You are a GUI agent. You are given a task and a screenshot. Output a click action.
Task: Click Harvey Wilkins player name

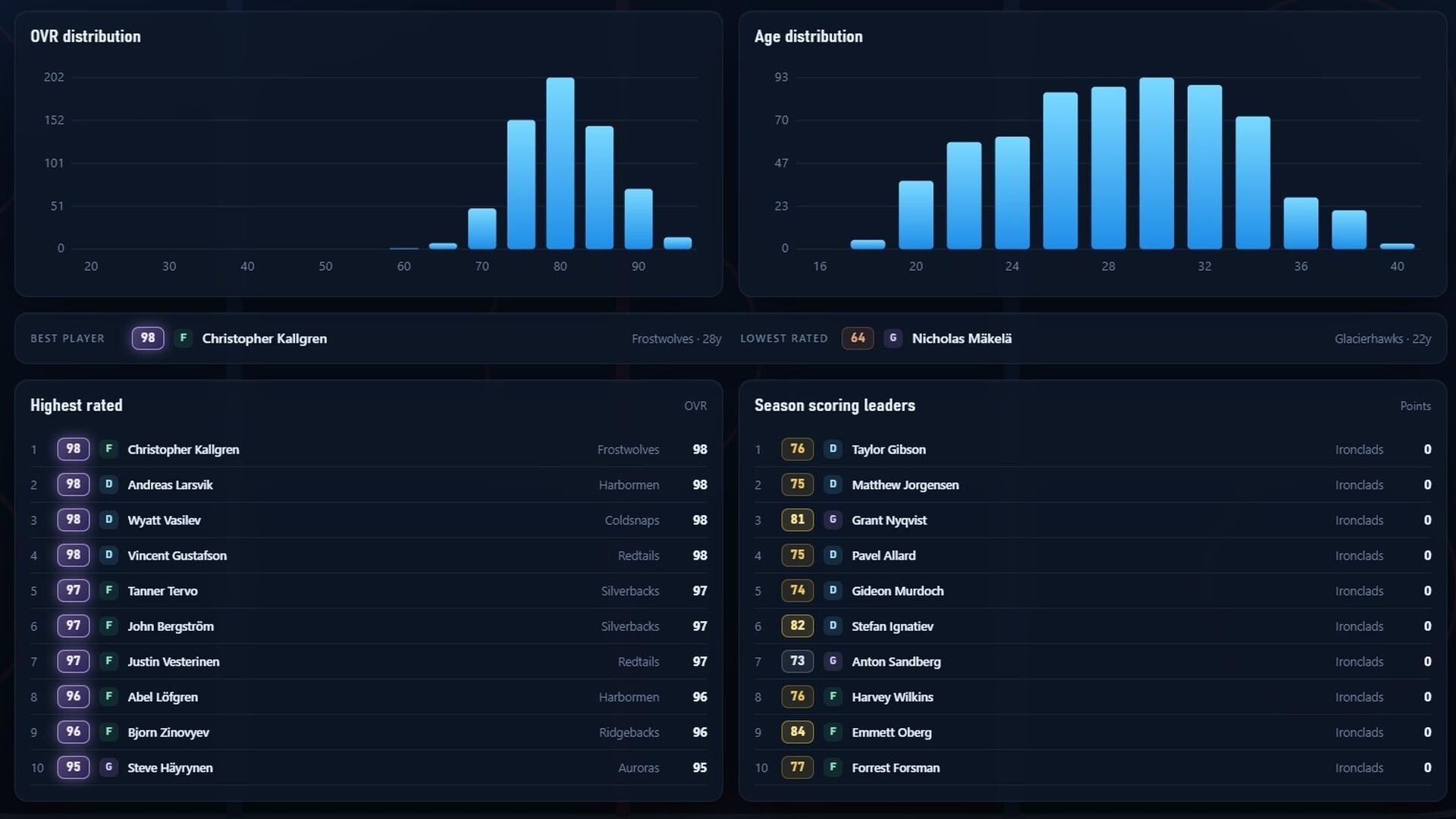click(893, 697)
